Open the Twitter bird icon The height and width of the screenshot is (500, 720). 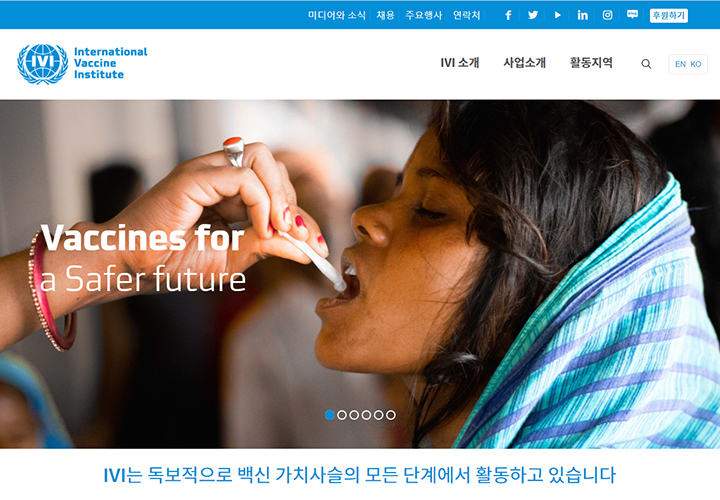(533, 15)
